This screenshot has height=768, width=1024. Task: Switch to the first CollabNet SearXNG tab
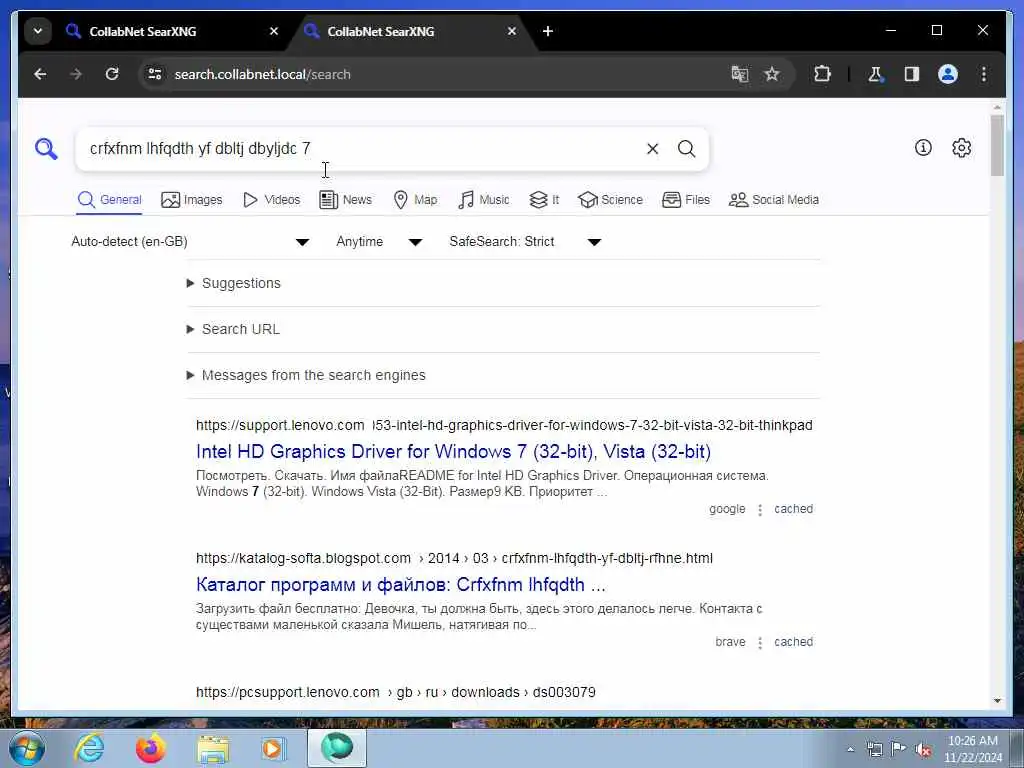pos(172,31)
